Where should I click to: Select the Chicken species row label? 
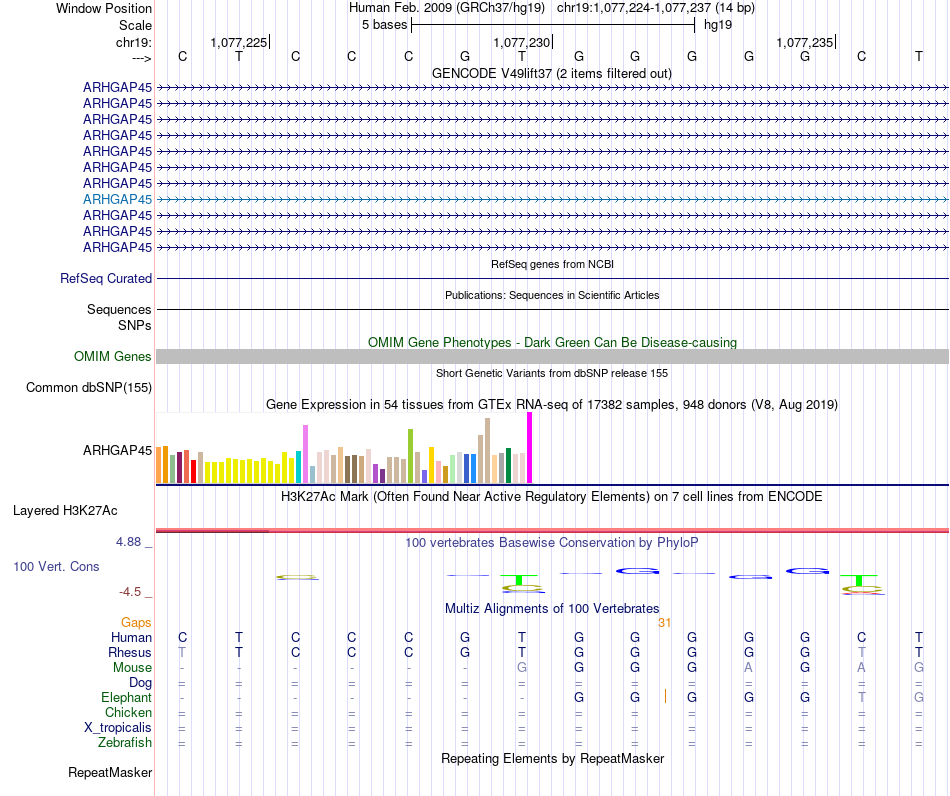(128, 712)
